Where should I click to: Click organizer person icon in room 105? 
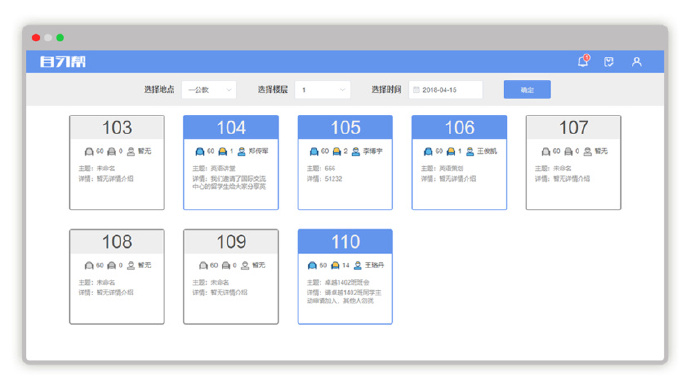[x=356, y=151]
